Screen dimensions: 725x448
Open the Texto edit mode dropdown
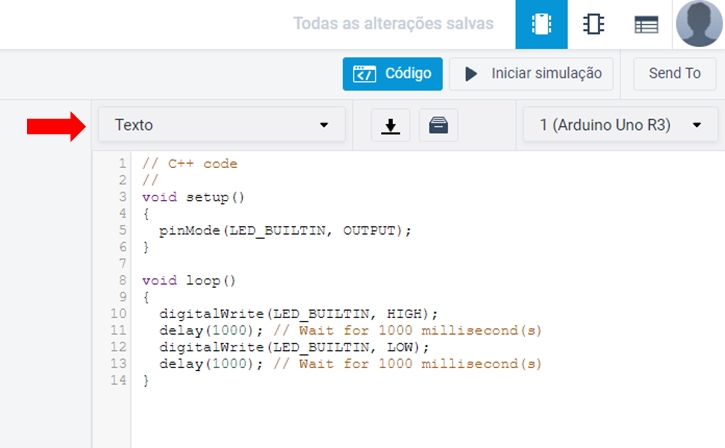[x=221, y=125]
